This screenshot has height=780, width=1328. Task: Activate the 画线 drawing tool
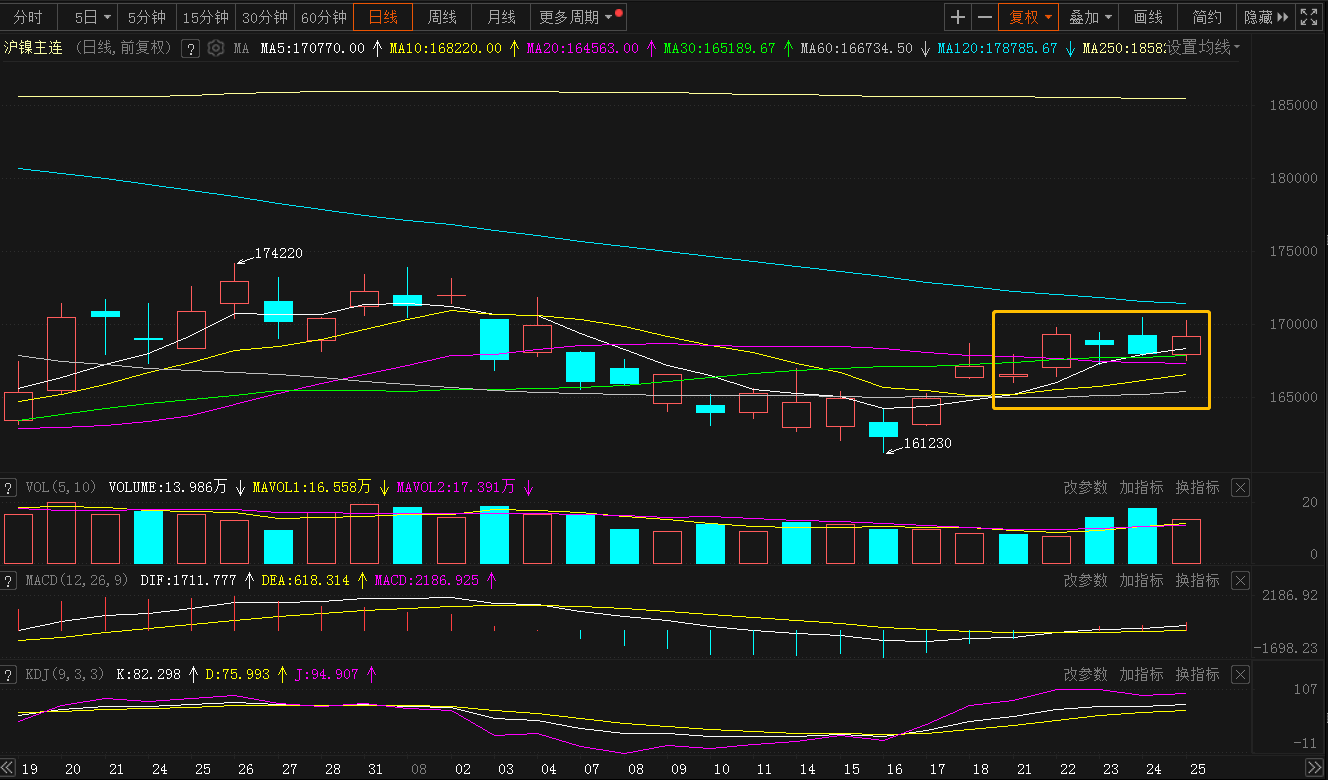tap(1148, 17)
